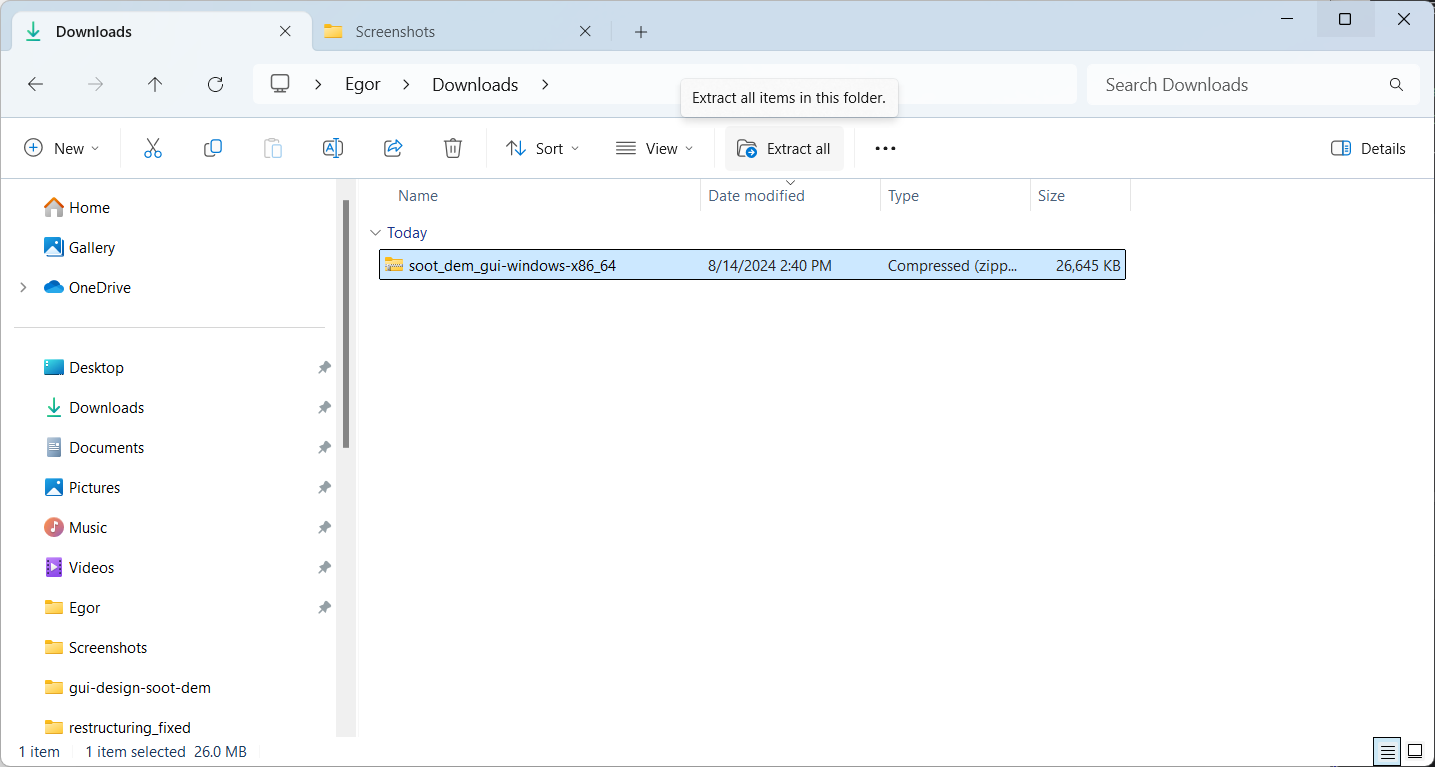Image resolution: width=1435 pixels, height=767 pixels.
Task: Open the Sort options dropdown
Action: [543, 148]
